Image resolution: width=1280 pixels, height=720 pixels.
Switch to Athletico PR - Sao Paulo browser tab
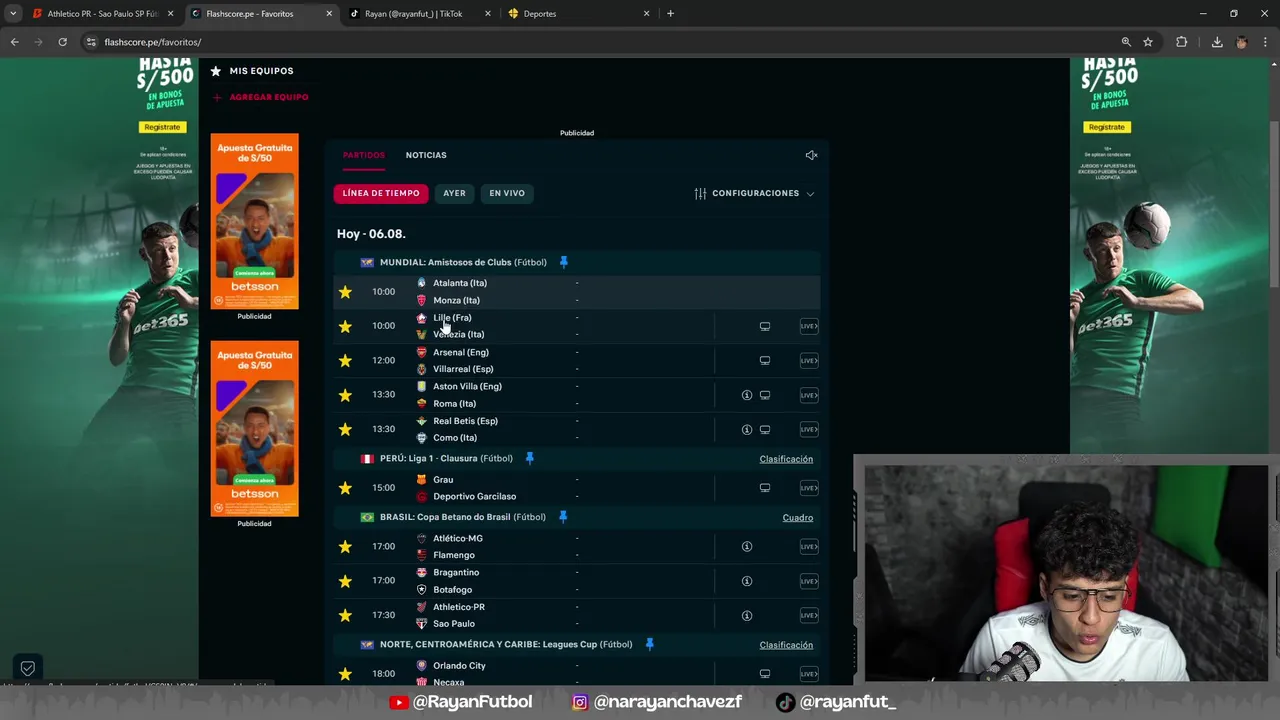click(102, 14)
